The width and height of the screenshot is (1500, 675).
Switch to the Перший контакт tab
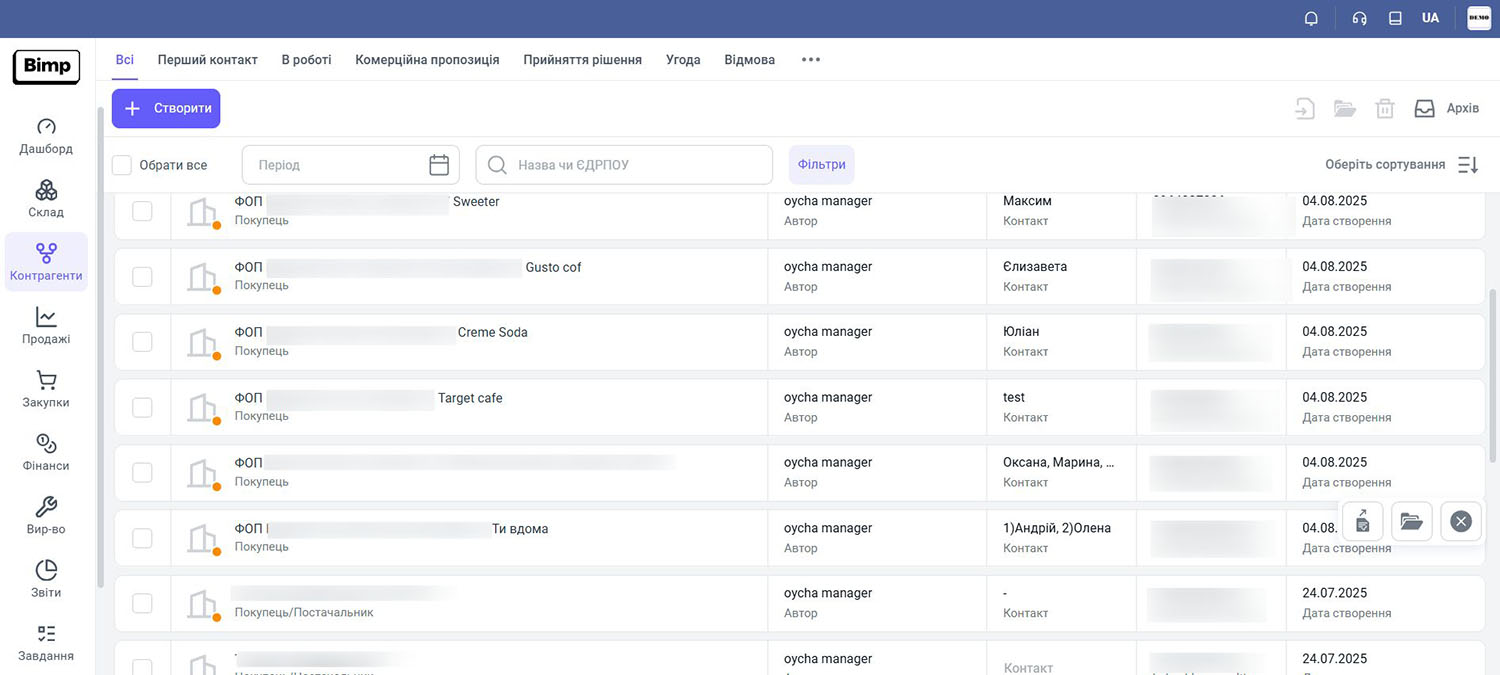[x=207, y=60]
